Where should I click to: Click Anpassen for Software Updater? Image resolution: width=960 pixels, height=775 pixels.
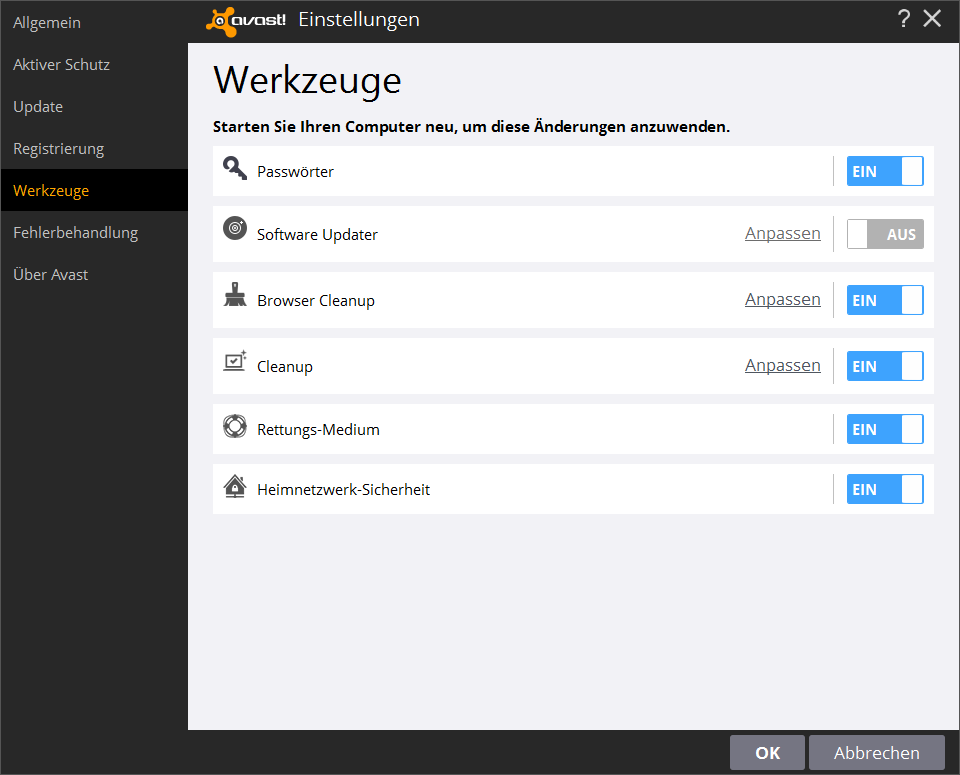pos(782,233)
